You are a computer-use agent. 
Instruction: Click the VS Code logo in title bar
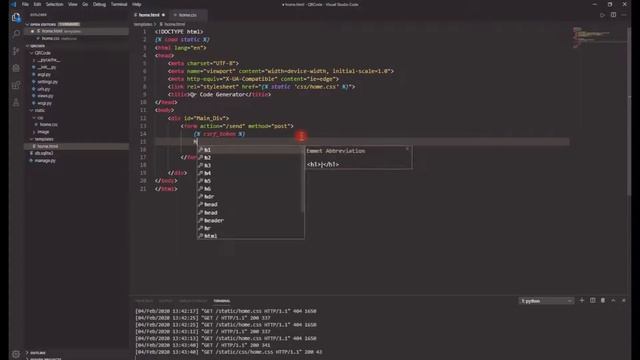click(13, 4)
